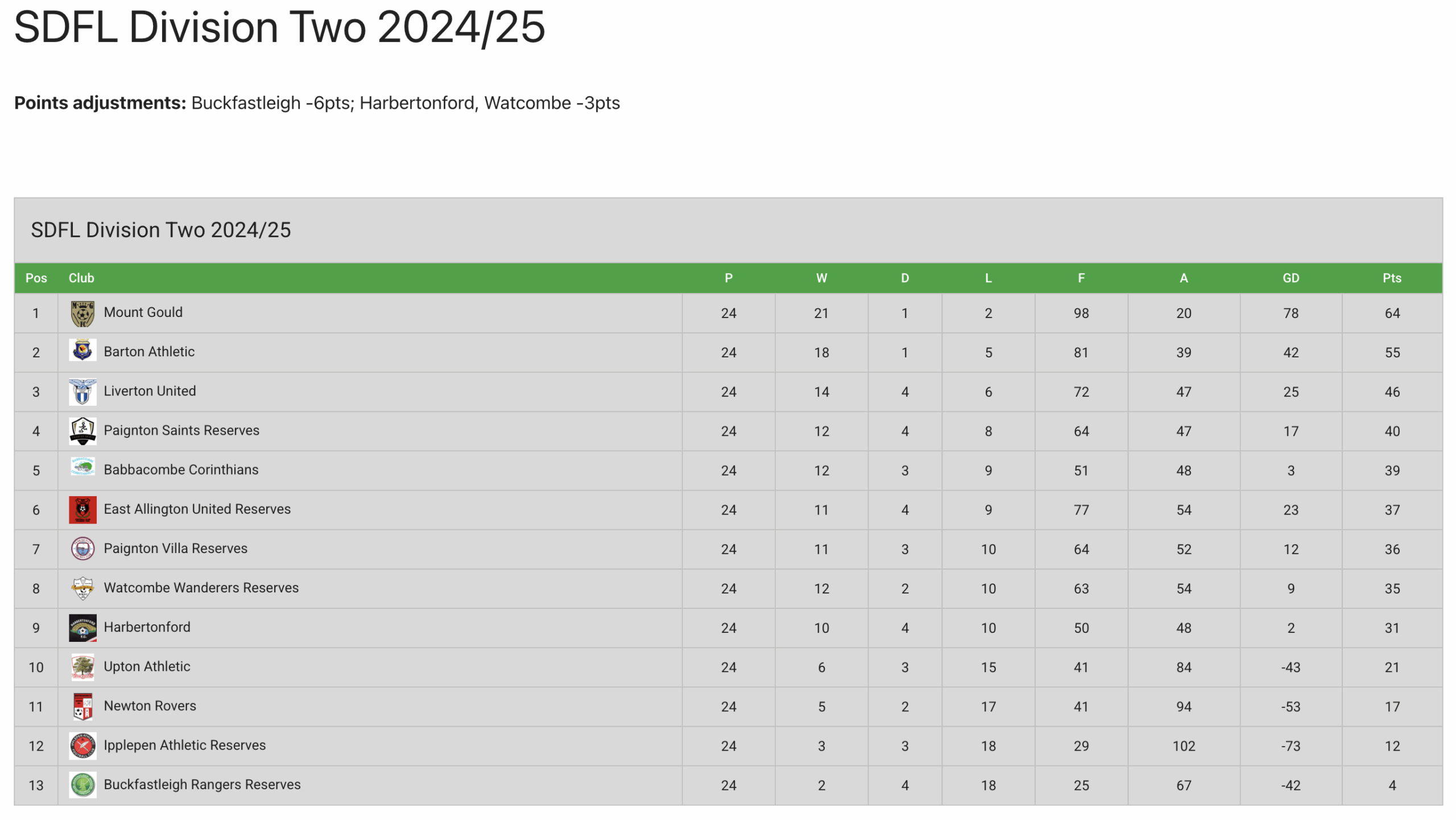This screenshot has width=1456, height=820.
Task: Click the Paignton Villa Reserves round badge
Action: coord(82,549)
